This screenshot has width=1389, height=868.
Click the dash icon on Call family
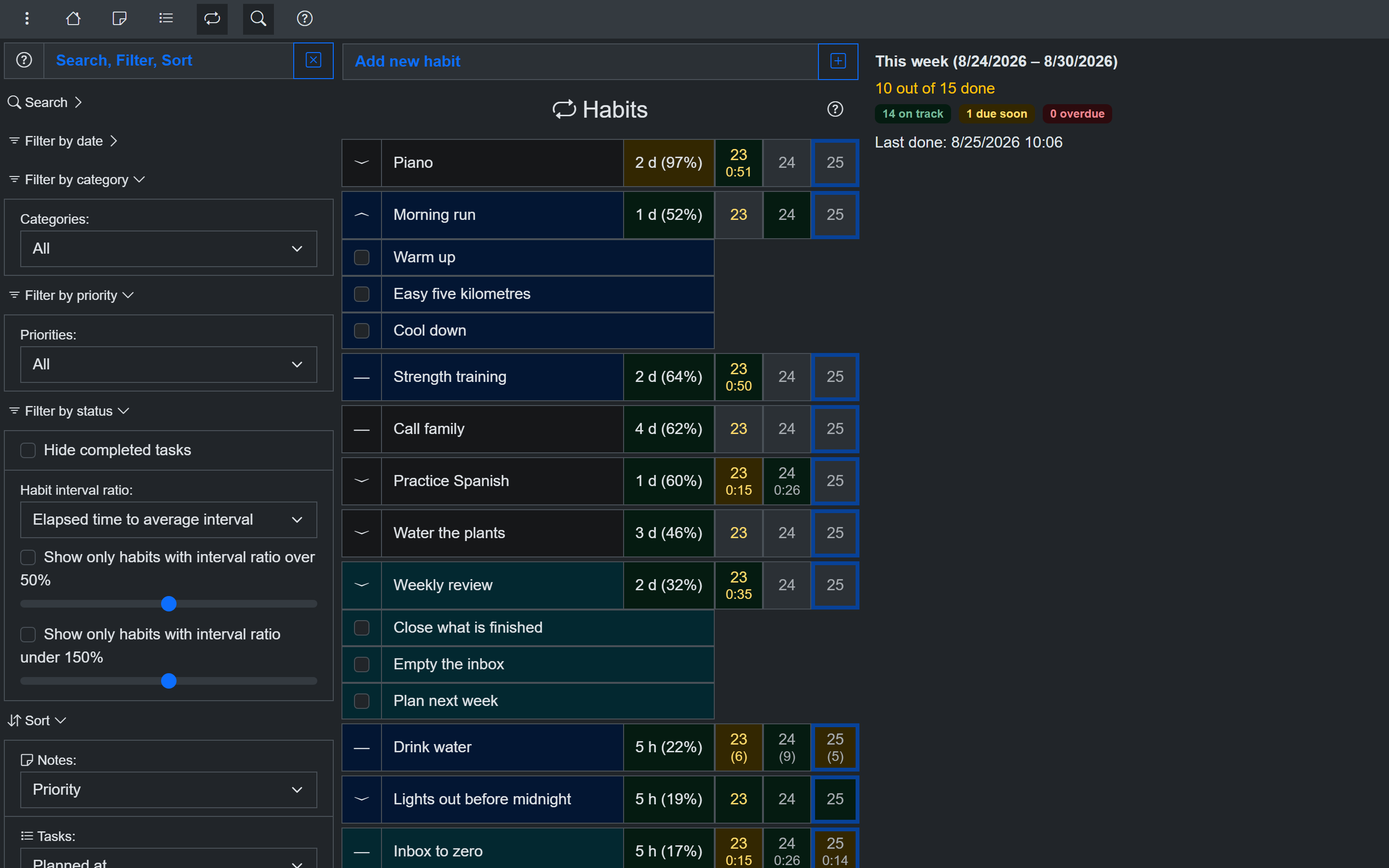pos(362,429)
